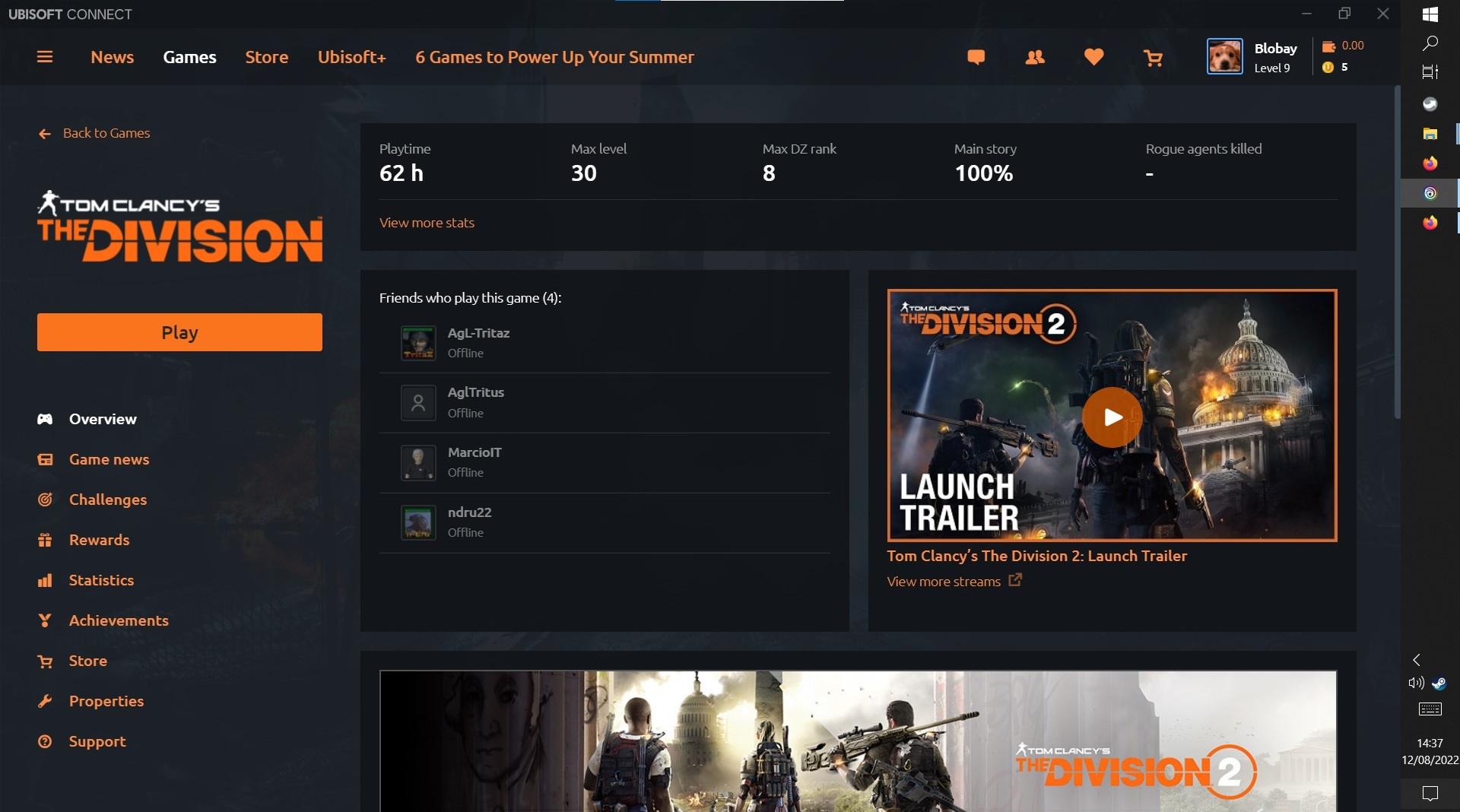This screenshot has width=1460, height=812.
Task: Open the Windows Start button
Action: (x=1430, y=14)
